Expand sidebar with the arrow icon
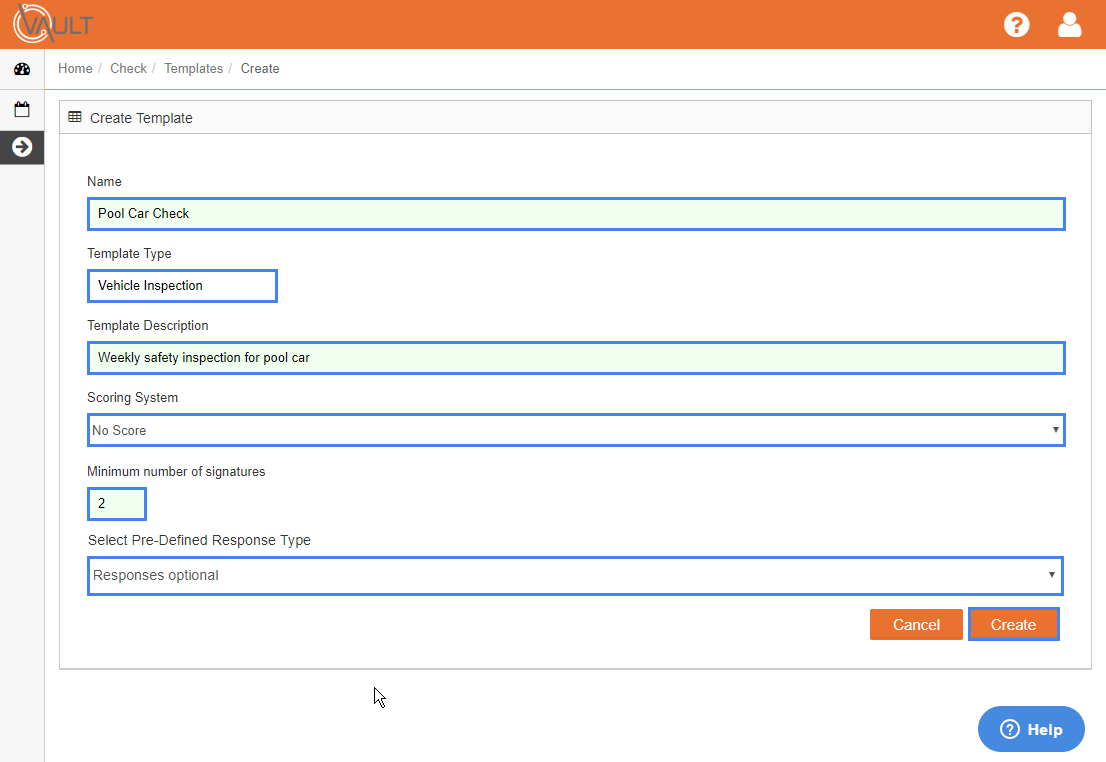Image resolution: width=1106 pixels, height=762 pixels. coord(22,147)
